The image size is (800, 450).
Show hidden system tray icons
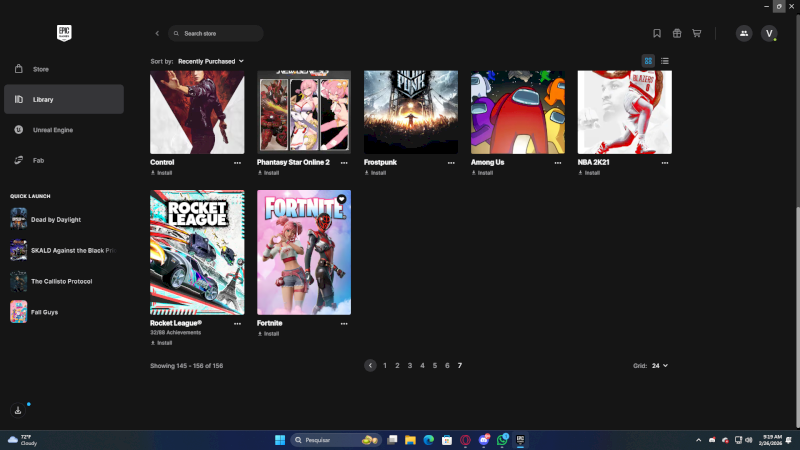pos(698,440)
